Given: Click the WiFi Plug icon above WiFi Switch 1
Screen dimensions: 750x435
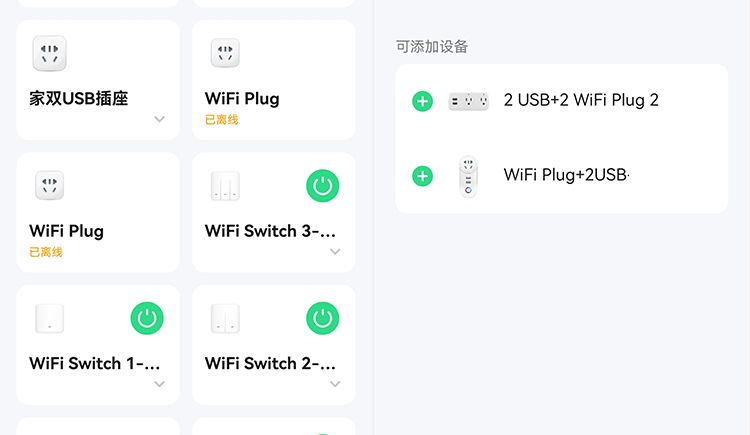Looking at the screenshot, I should 50,185.
